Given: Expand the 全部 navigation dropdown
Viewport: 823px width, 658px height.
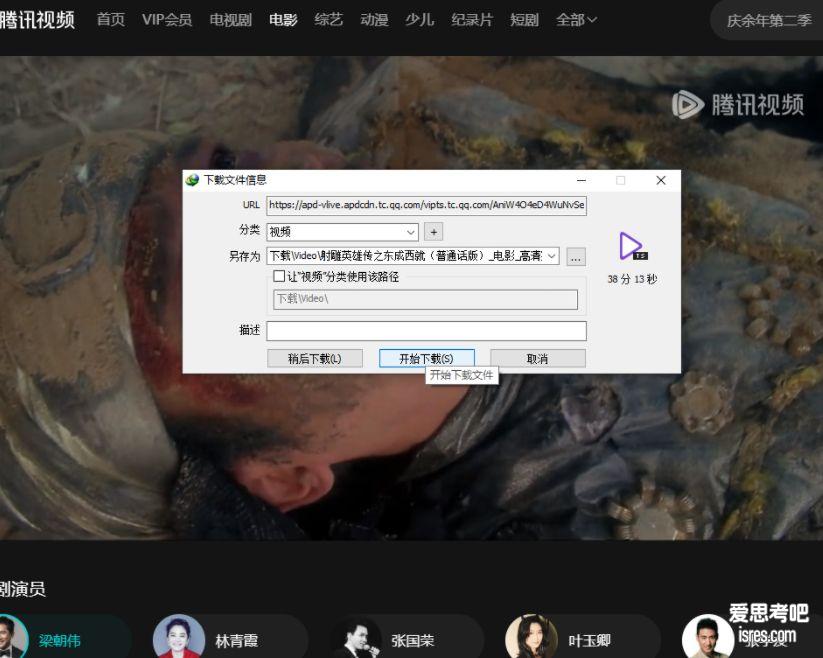Looking at the screenshot, I should 576,20.
